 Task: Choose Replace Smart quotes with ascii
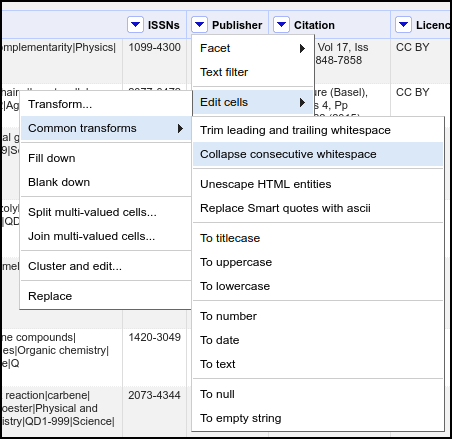coord(318,208)
